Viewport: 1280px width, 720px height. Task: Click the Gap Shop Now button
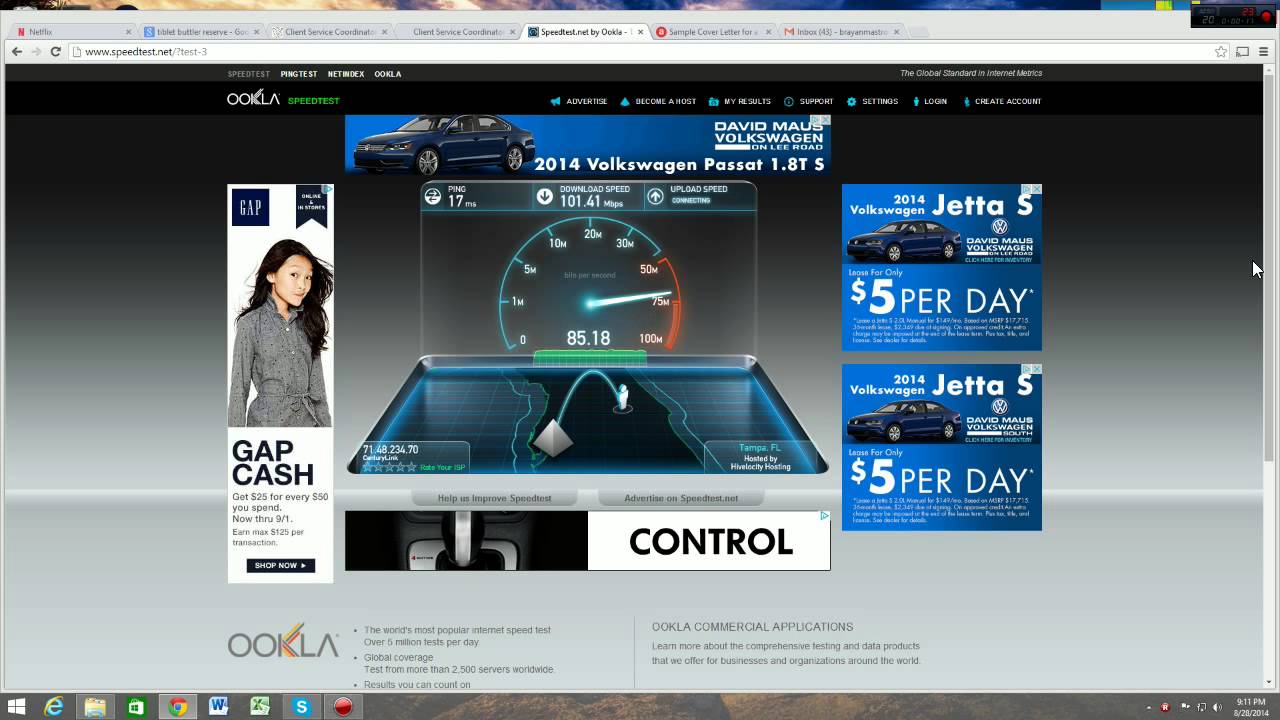(x=280, y=565)
